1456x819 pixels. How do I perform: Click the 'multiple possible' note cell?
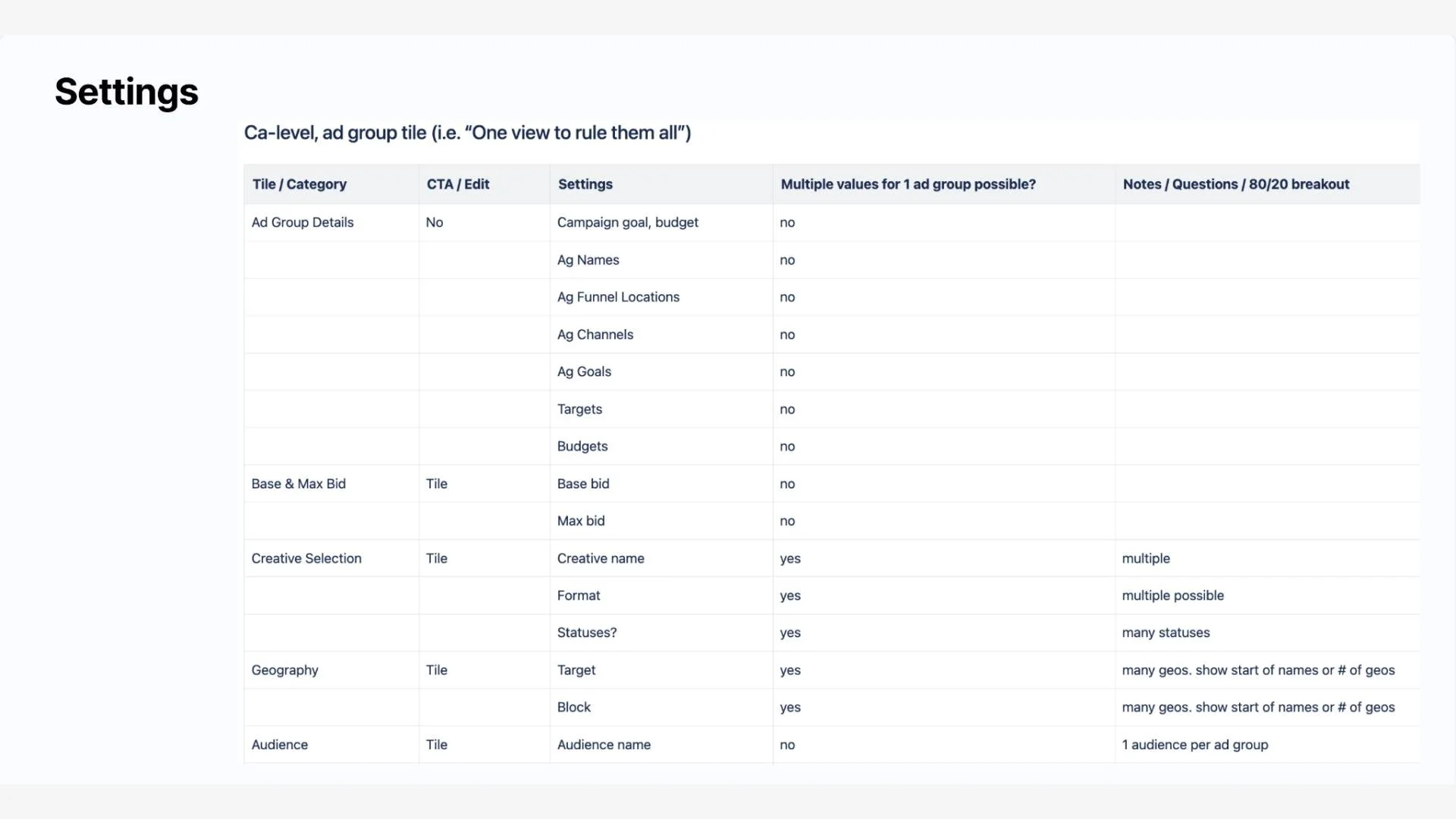(1172, 595)
